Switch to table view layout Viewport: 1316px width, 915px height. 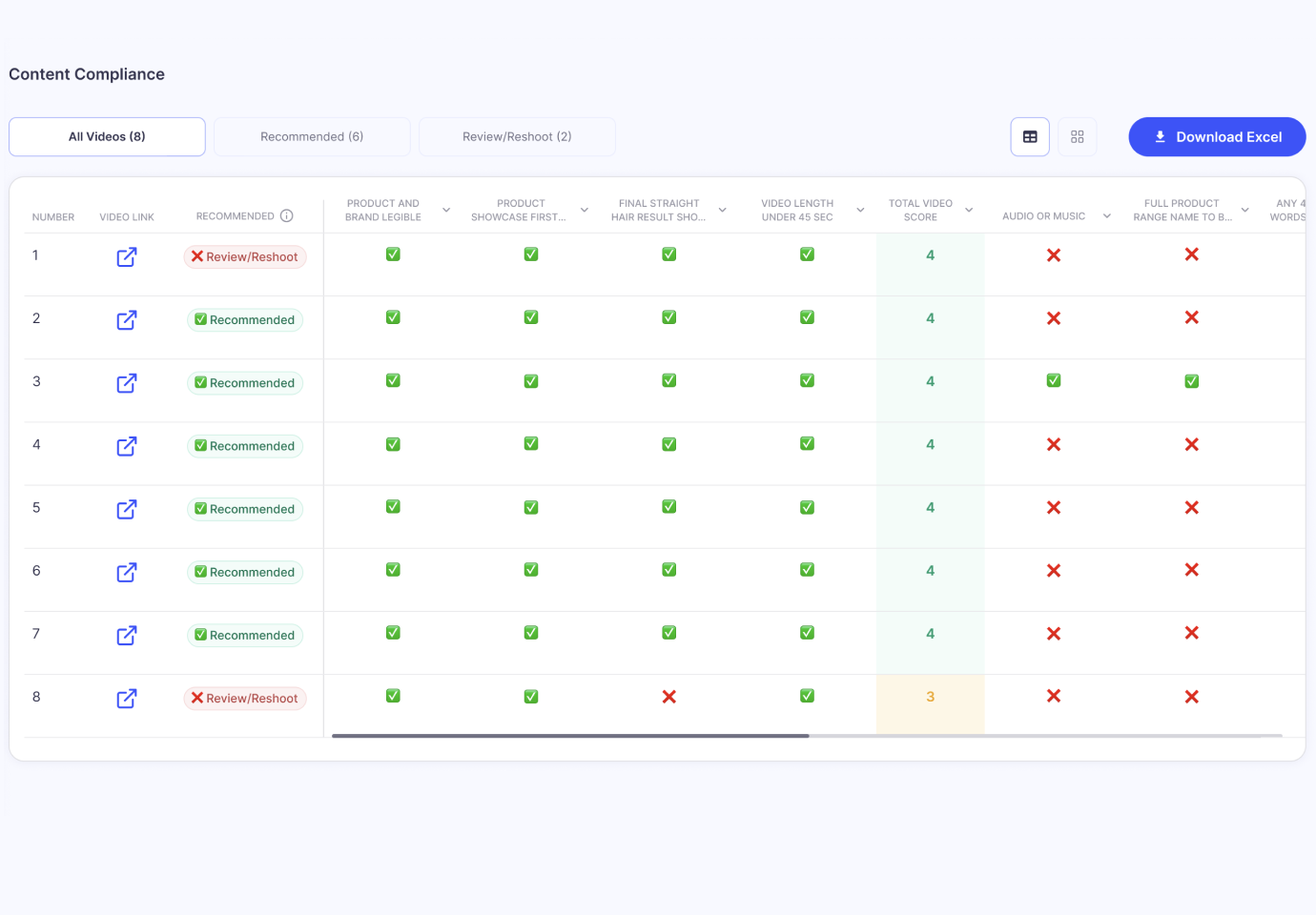[1030, 137]
